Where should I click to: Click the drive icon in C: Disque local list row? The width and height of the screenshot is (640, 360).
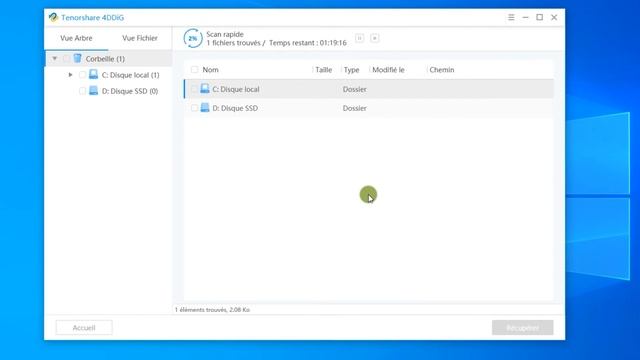(205, 89)
